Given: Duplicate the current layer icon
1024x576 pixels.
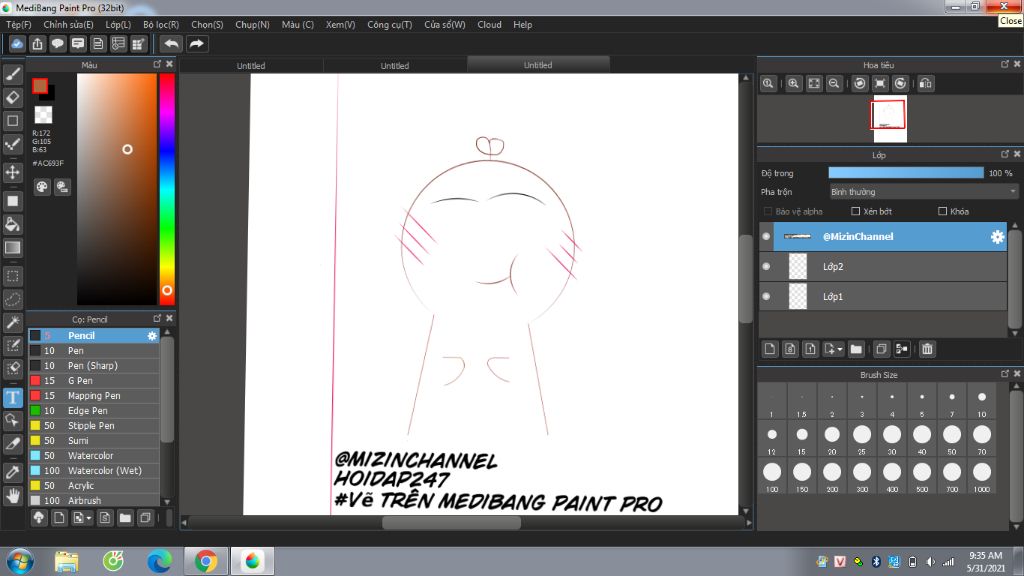Looking at the screenshot, I should click(881, 349).
